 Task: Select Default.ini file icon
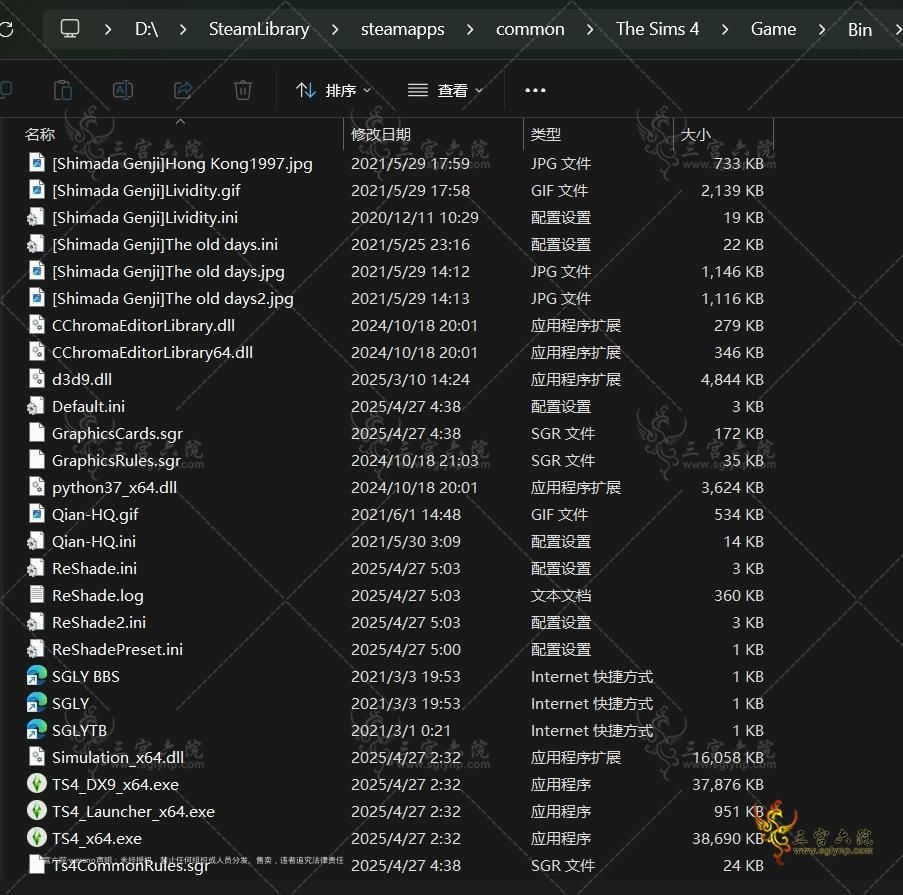click(36, 407)
